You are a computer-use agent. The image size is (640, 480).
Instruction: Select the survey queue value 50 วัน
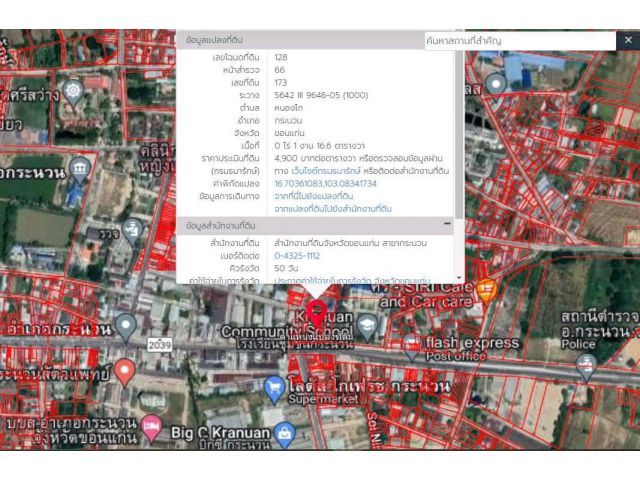click(286, 268)
